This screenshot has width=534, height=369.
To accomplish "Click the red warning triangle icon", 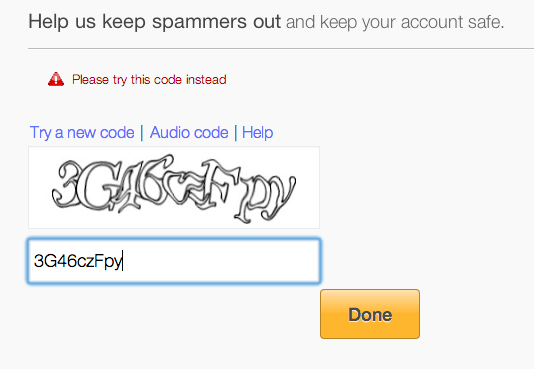I will click(56, 79).
